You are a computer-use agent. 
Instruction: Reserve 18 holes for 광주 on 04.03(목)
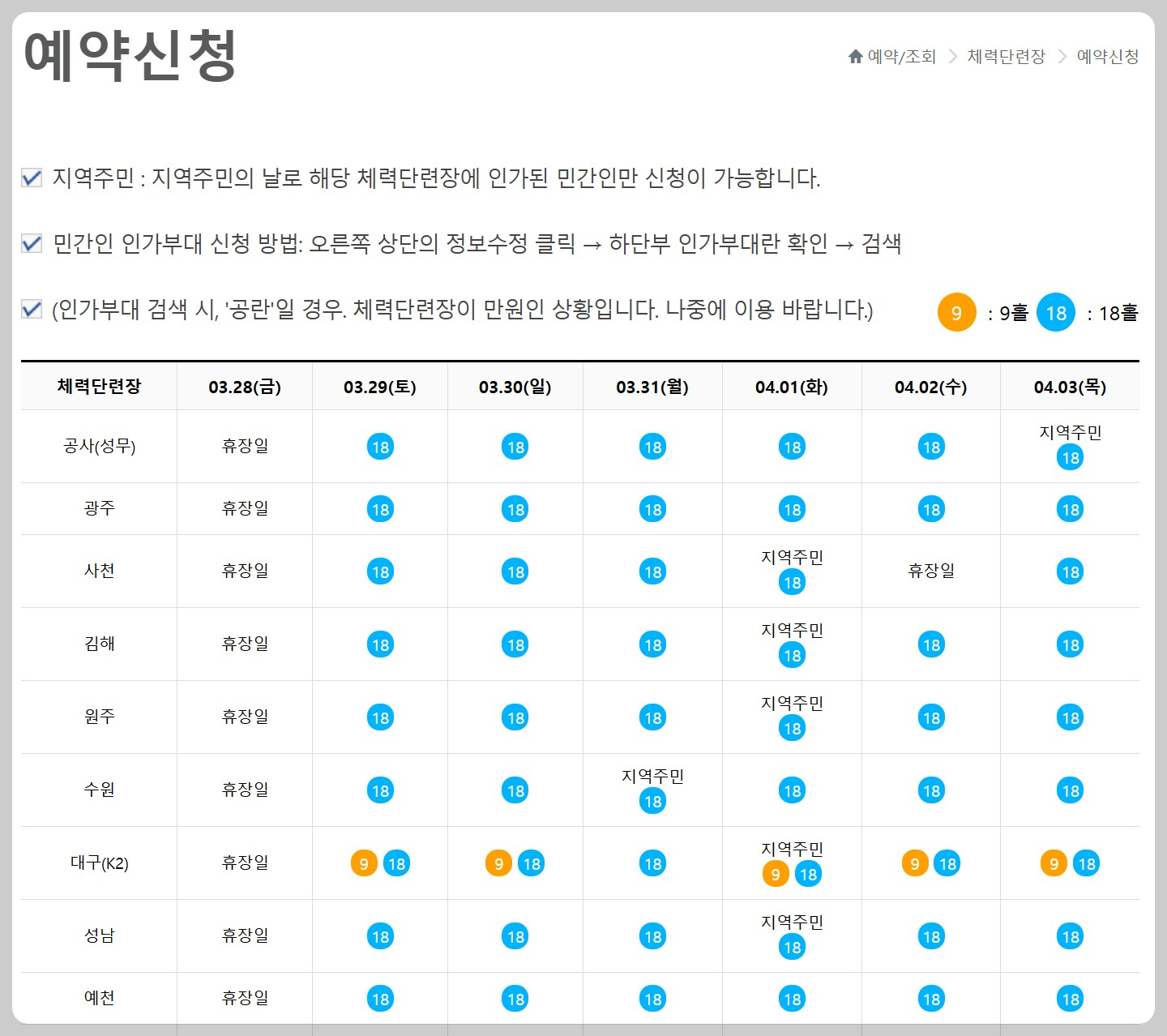pos(1071,509)
